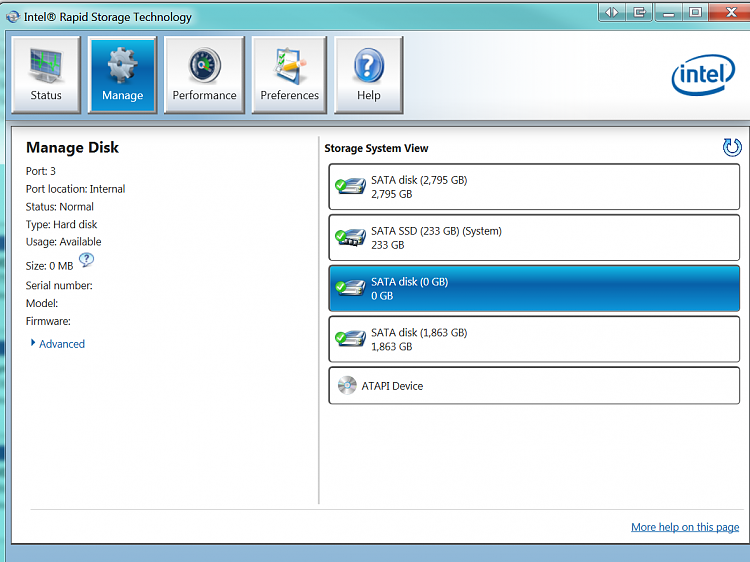The height and width of the screenshot is (562, 750).
Task: Click the 'Firmware:' label
Action: pyautogui.click(x=48, y=321)
